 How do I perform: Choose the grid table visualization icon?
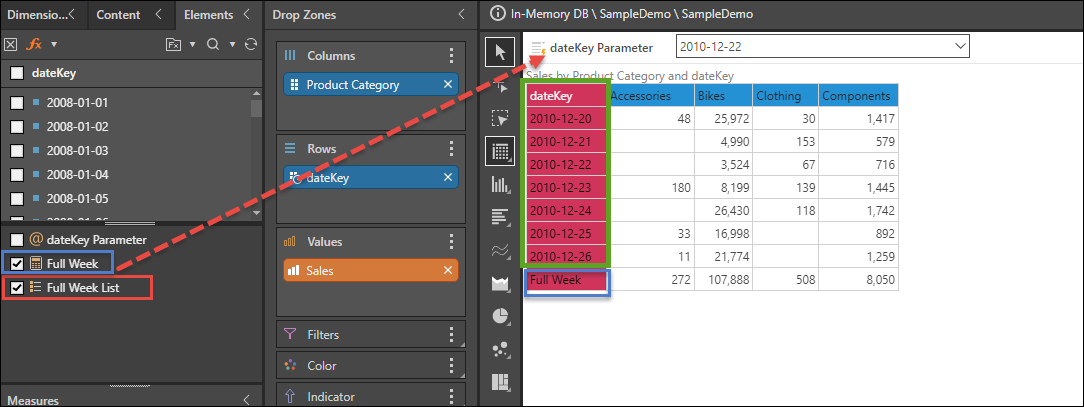click(x=501, y=151)
